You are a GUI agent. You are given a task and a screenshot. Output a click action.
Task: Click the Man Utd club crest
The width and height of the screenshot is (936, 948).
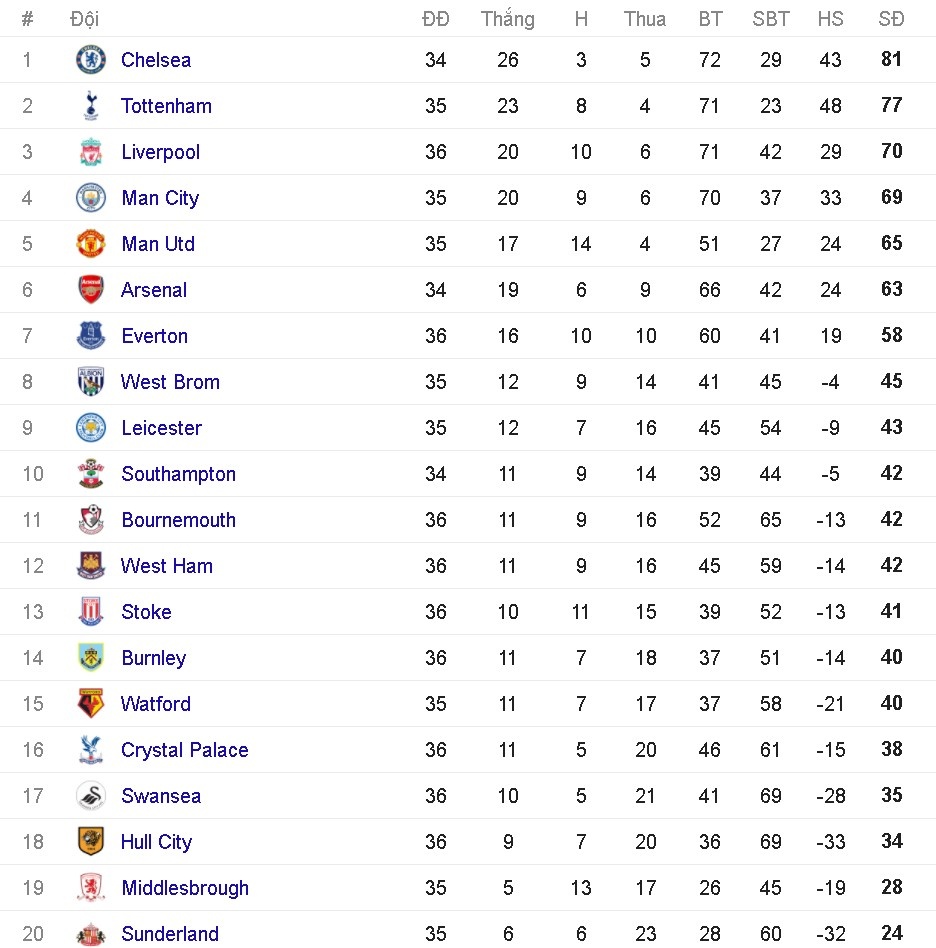(x=91, y=244)
